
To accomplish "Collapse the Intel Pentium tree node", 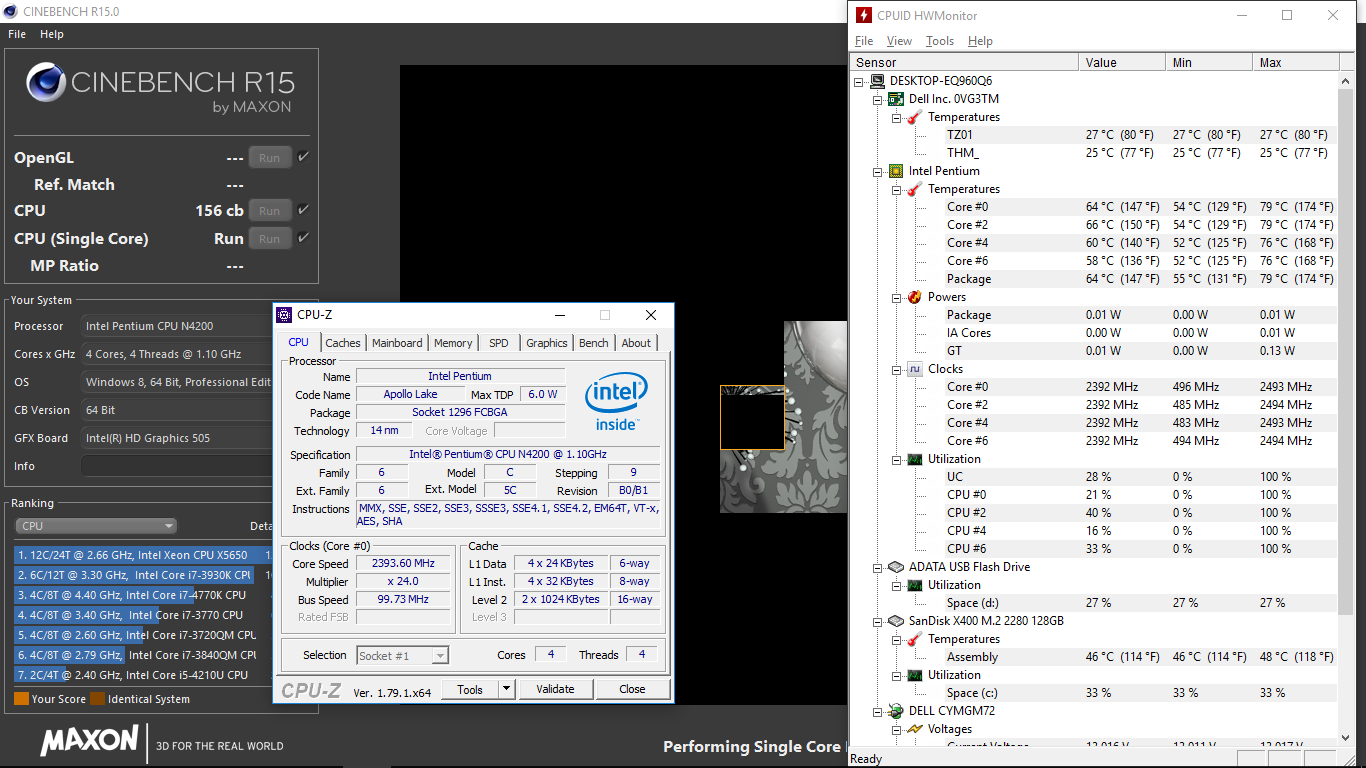I will pos(878,171).
